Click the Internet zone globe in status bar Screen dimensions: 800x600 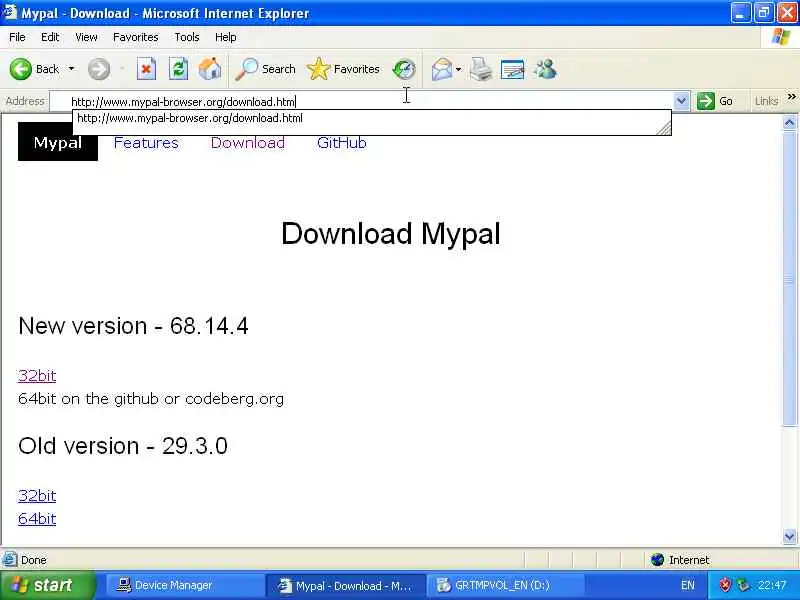pyautogui.click(x=658, y=560)
